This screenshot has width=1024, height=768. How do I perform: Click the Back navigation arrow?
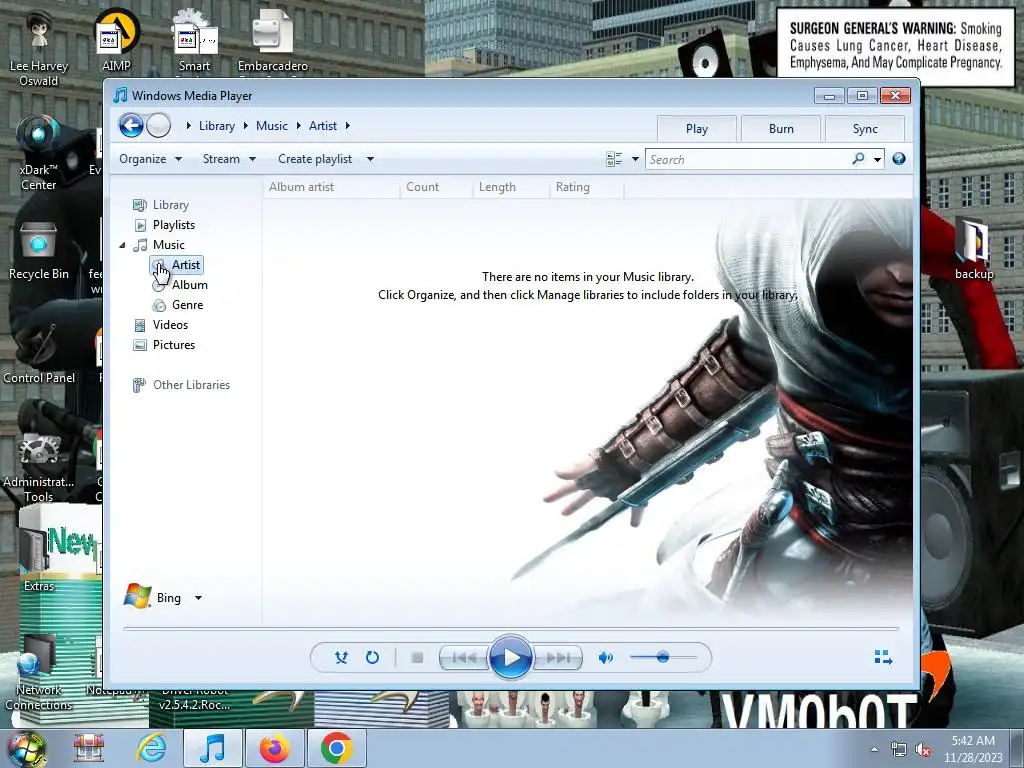[x=131, y=125]
